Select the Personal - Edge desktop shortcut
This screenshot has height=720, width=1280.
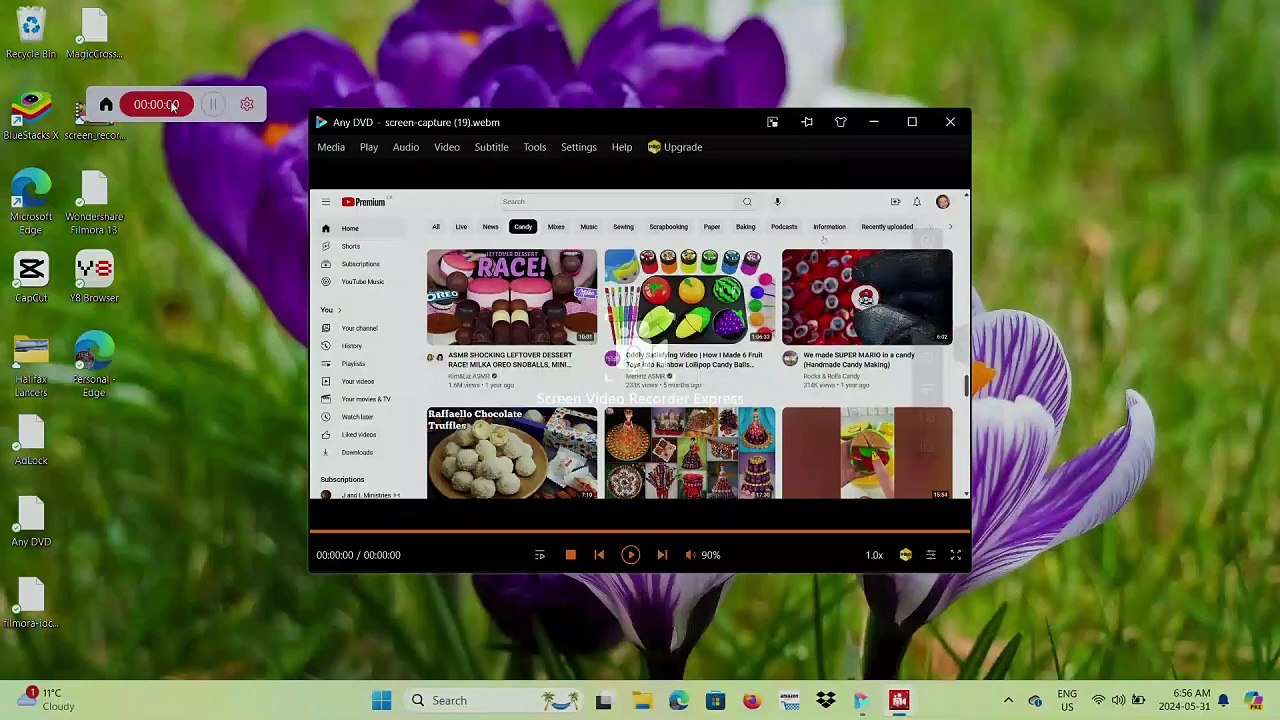94,365
